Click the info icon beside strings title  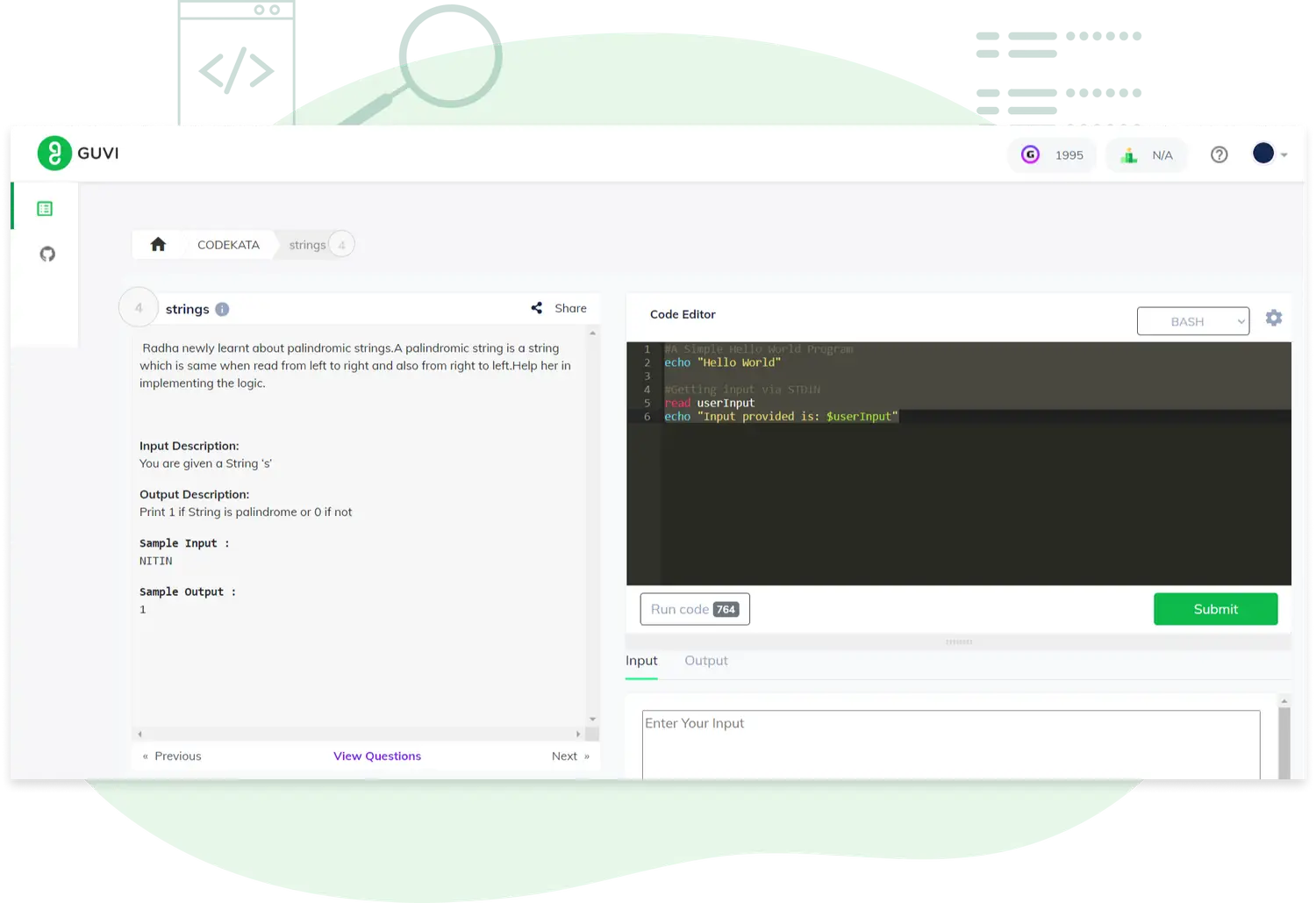pyautogui.click(x=222, y=309)
